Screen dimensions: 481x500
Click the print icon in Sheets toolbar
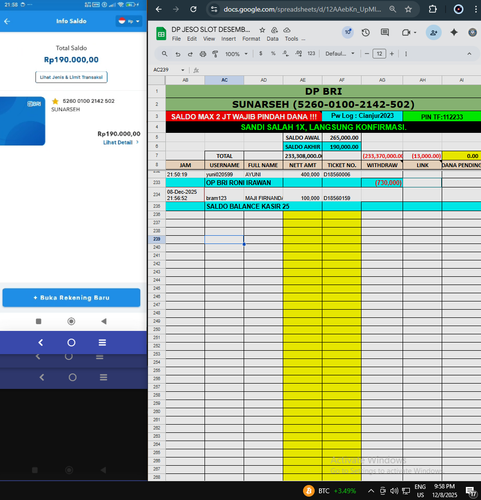(x=203, y=54)
